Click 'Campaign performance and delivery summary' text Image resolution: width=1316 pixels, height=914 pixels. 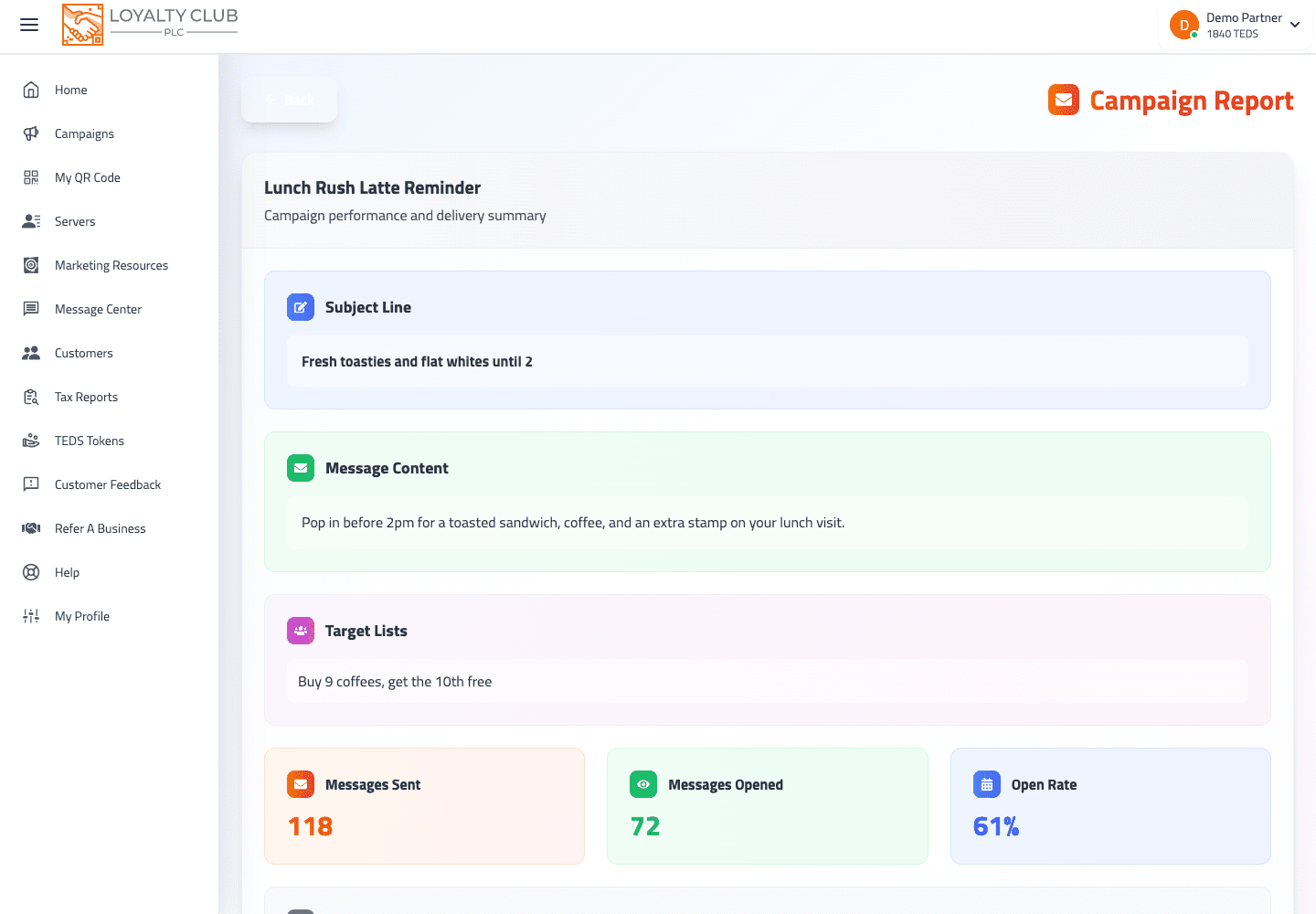(x=405, y=216)
